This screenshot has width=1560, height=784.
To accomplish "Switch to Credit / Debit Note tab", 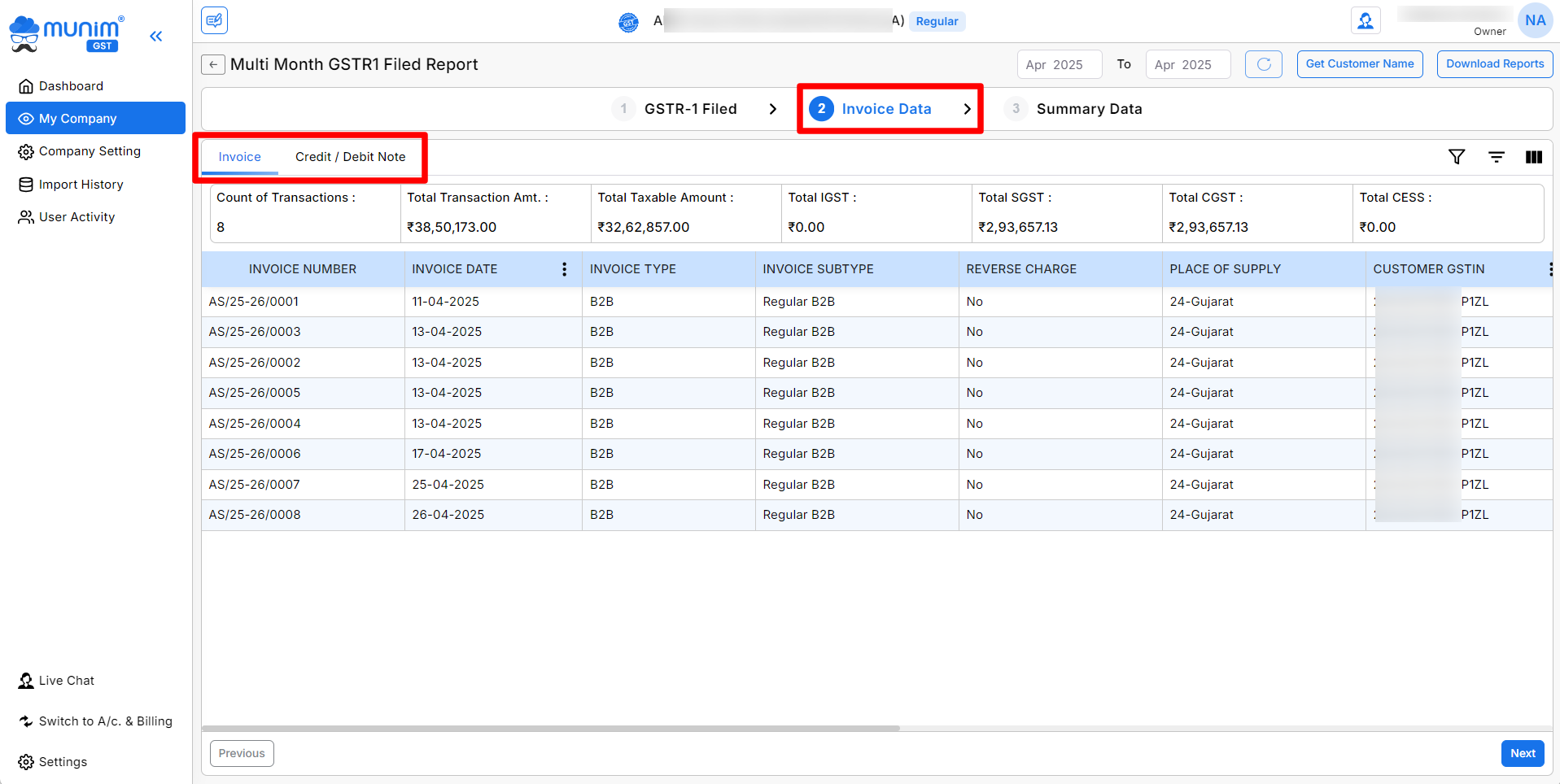I will [x=350, y=157].
